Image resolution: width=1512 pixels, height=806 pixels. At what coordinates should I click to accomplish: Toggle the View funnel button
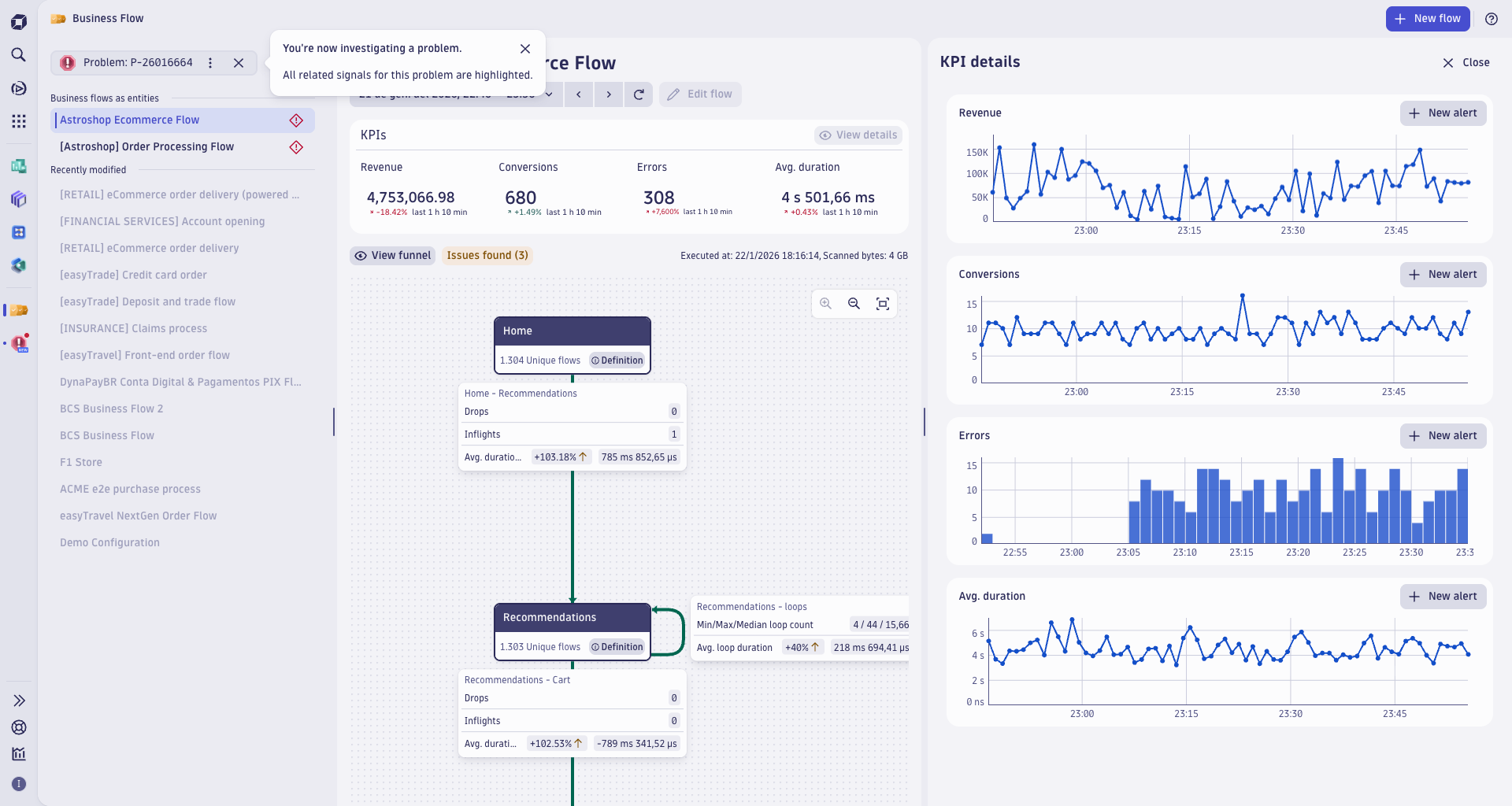(393, 256)
